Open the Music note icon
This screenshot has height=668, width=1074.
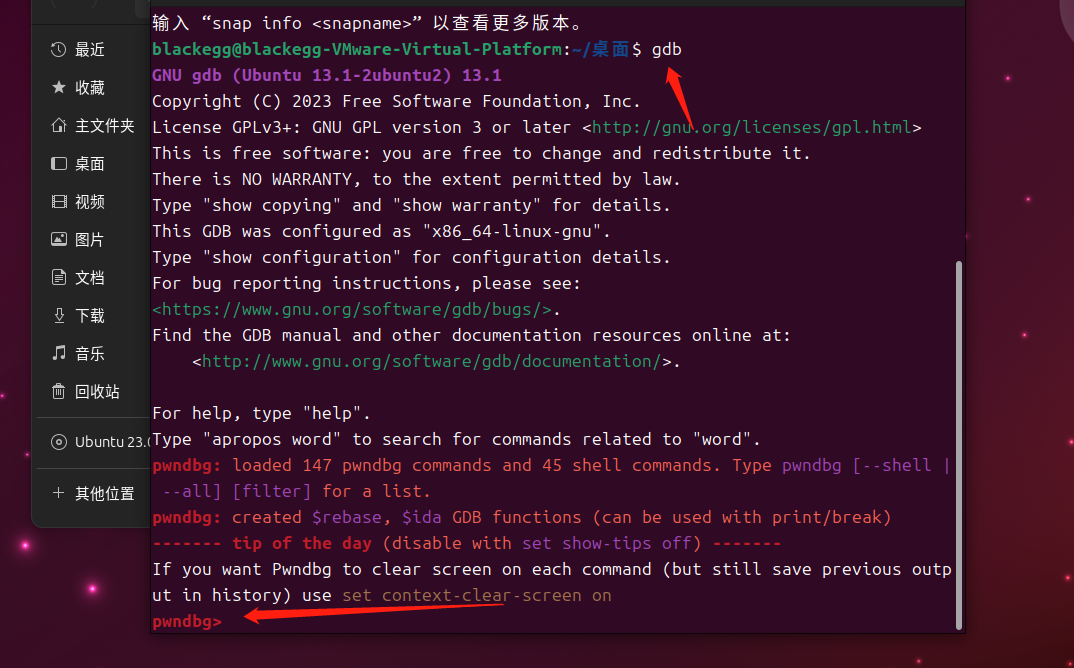click(x=59, y=353)
